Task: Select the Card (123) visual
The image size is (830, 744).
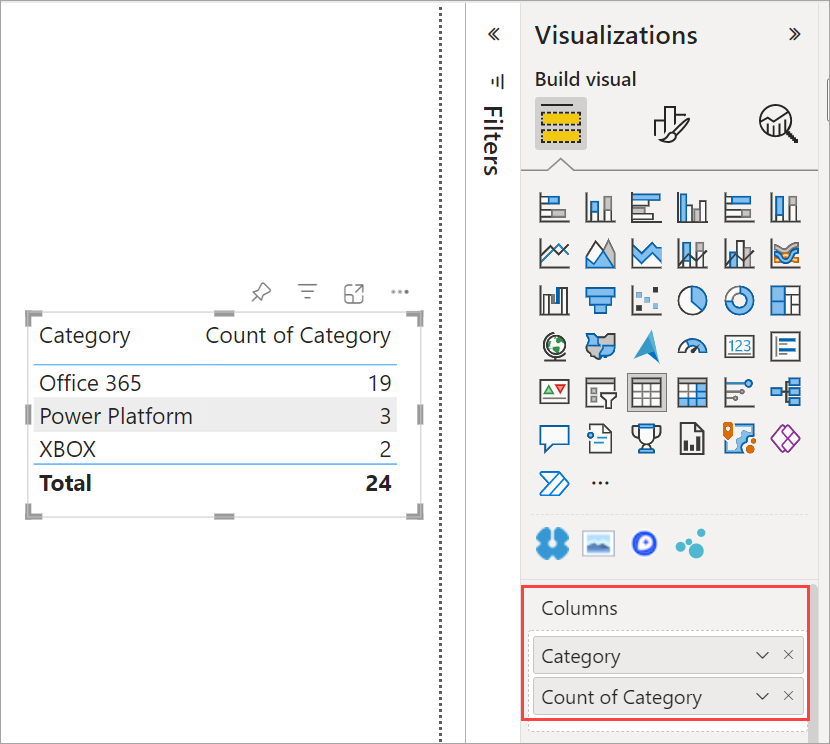Action: click(x=739, y=347)
